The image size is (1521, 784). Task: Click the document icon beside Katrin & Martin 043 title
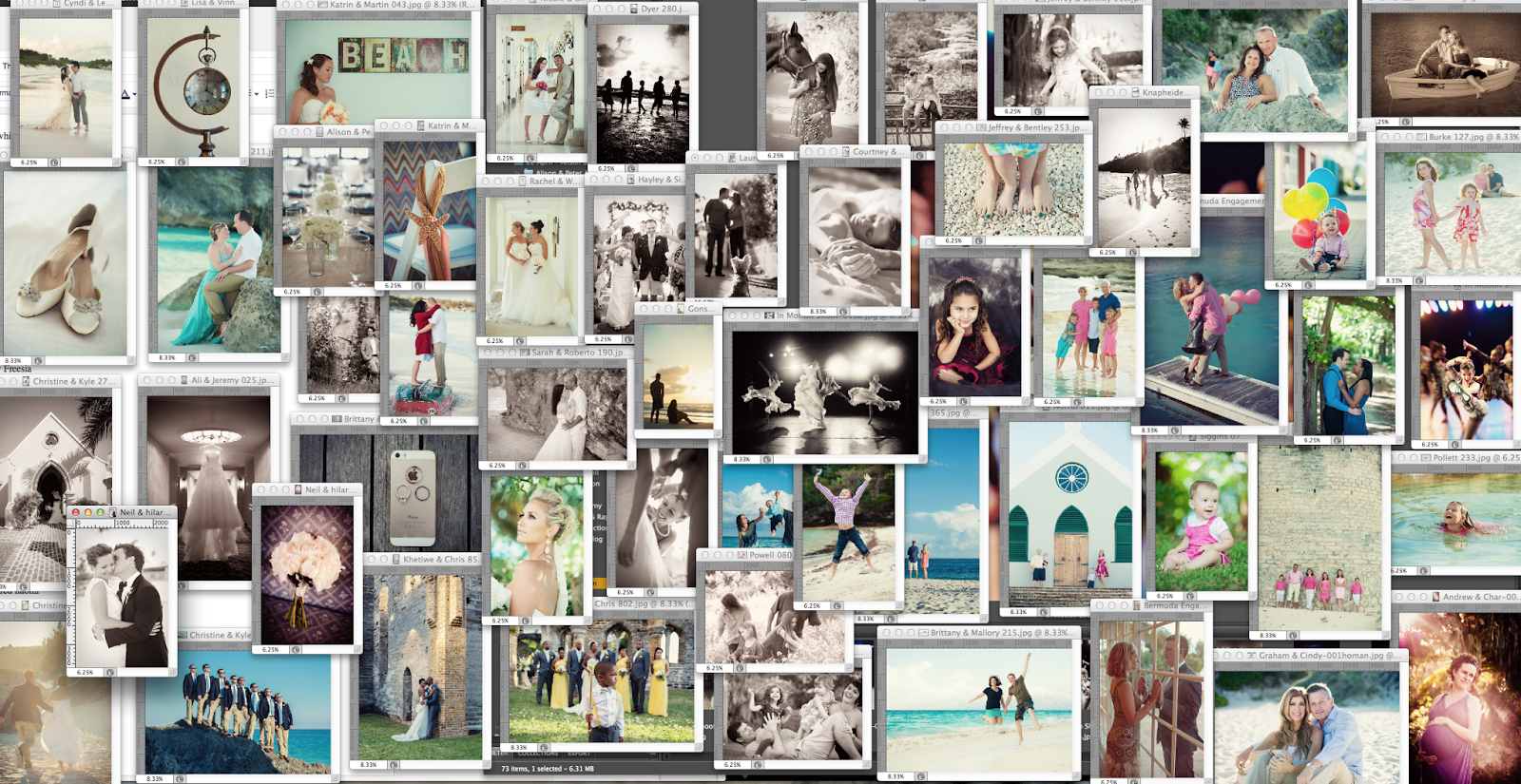[323, 5]
